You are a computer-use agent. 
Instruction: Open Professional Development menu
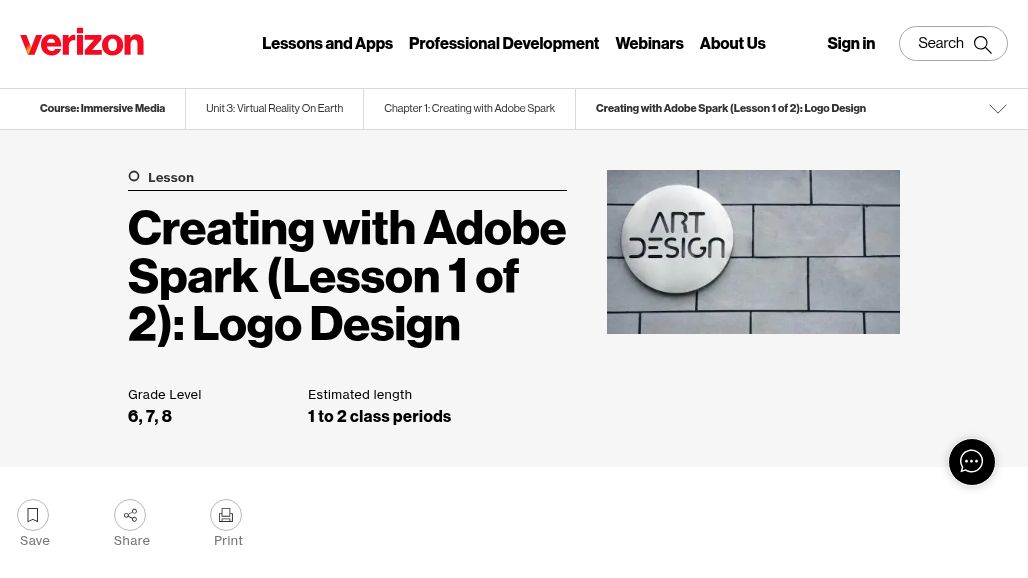(x=504, y=43)
